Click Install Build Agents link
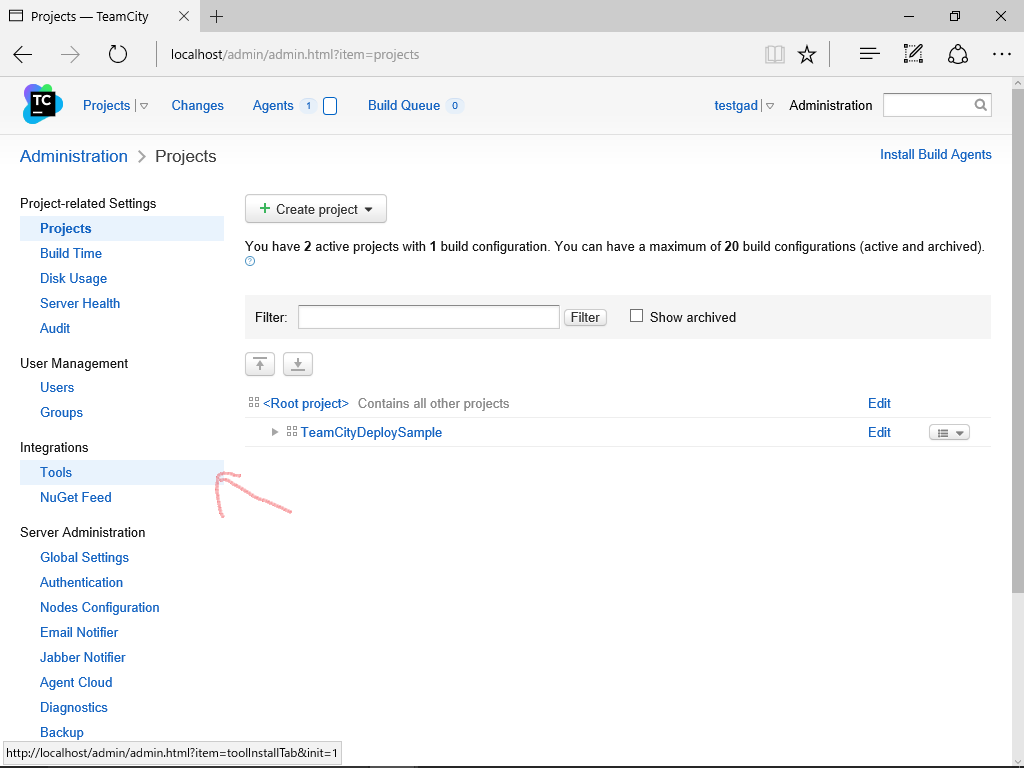 tap(936, 155)
